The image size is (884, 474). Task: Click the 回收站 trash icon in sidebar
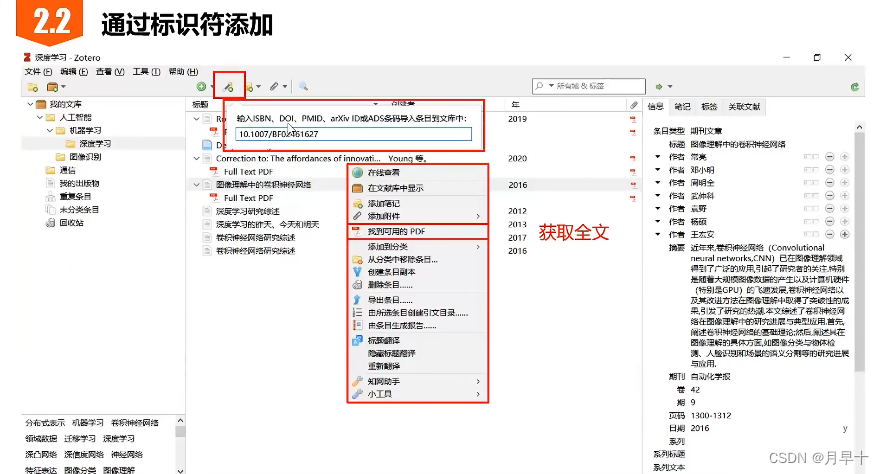coord(50,223)
